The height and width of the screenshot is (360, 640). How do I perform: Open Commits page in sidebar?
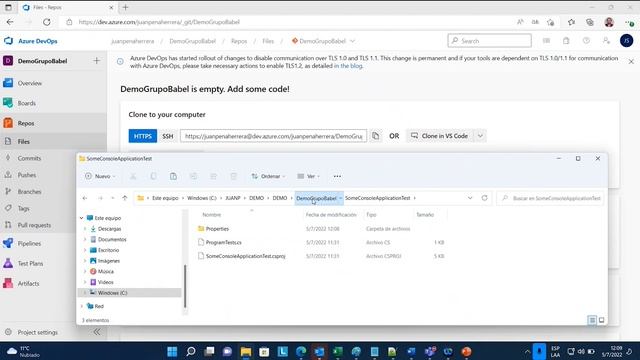pos(29,158)
